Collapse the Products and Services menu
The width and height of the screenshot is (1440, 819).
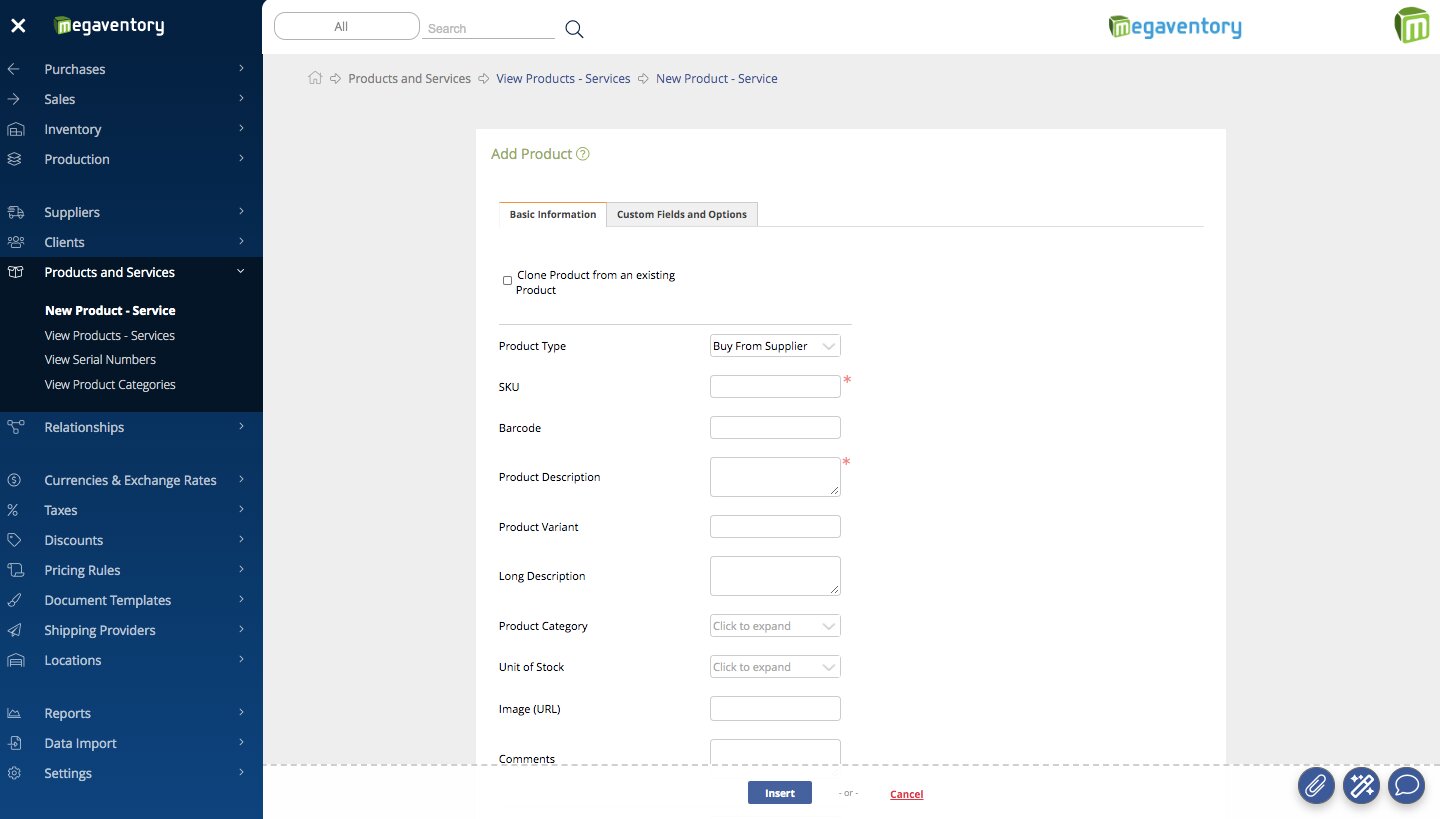click(x=240, y=272)
